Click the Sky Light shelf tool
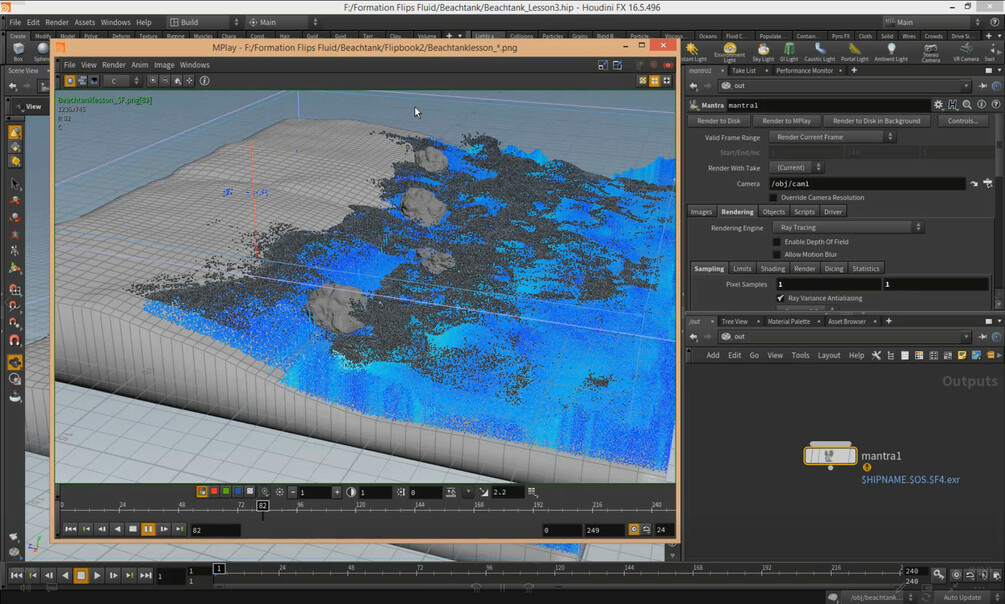1005x604 pixels. click(x=763, y=51)
